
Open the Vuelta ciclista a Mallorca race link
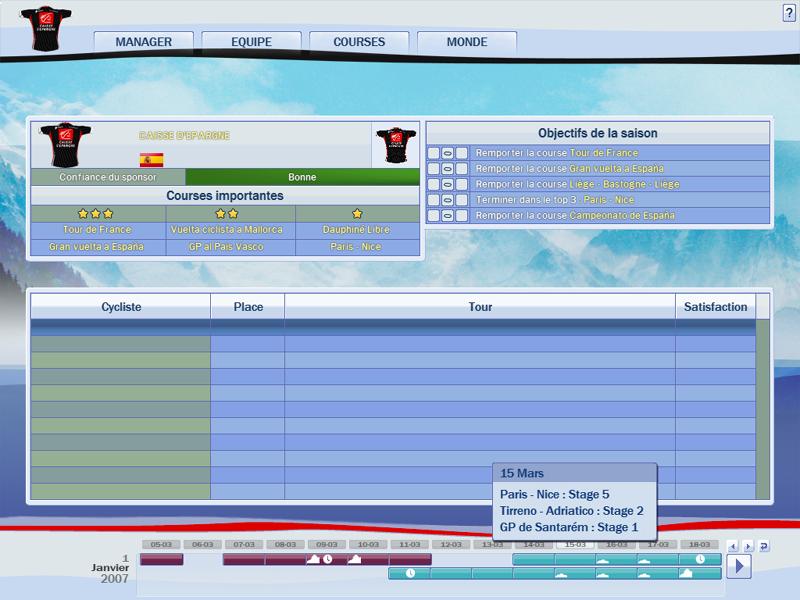coord(227,230)
